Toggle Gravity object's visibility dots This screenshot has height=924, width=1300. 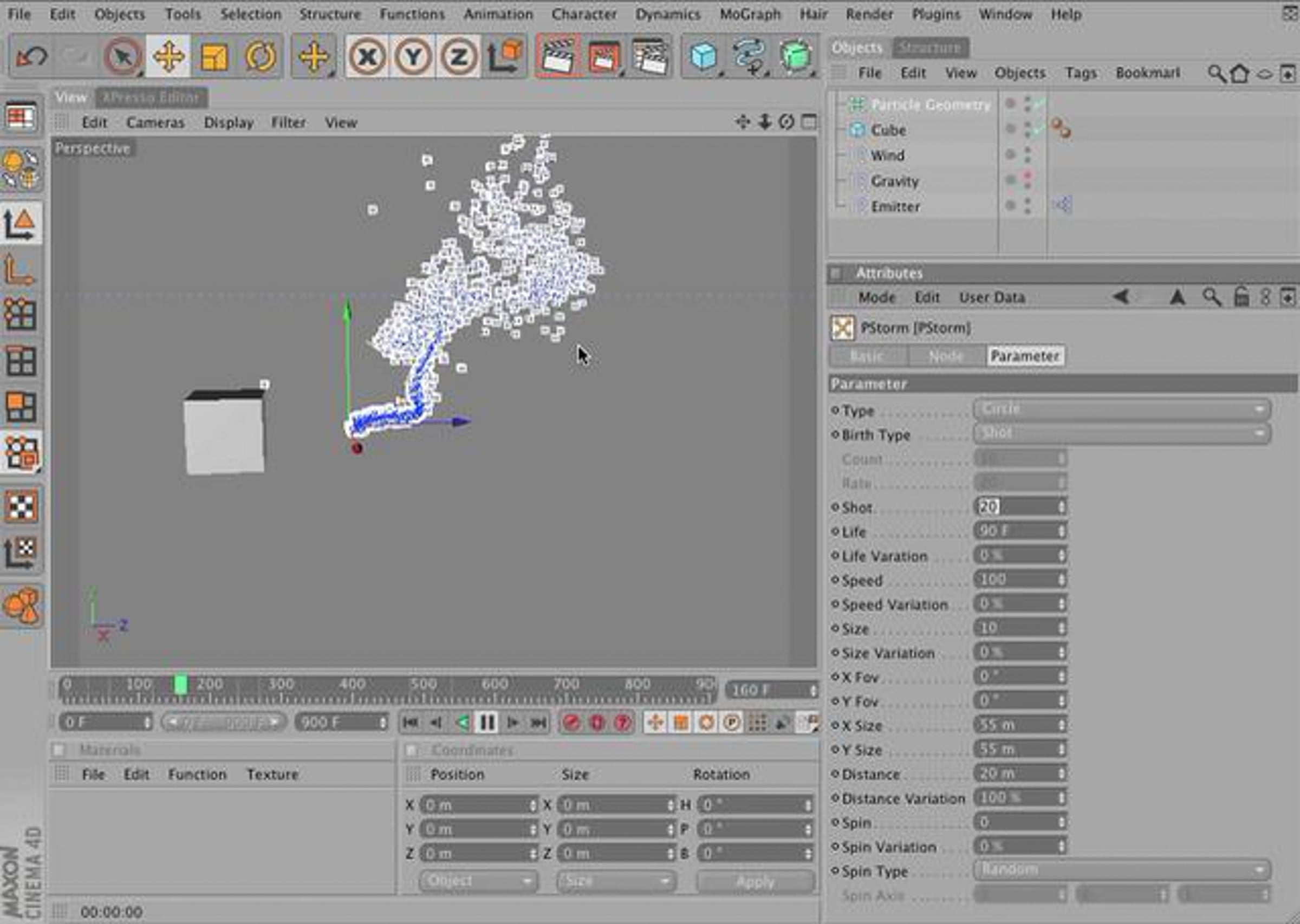coord(1027,180)
